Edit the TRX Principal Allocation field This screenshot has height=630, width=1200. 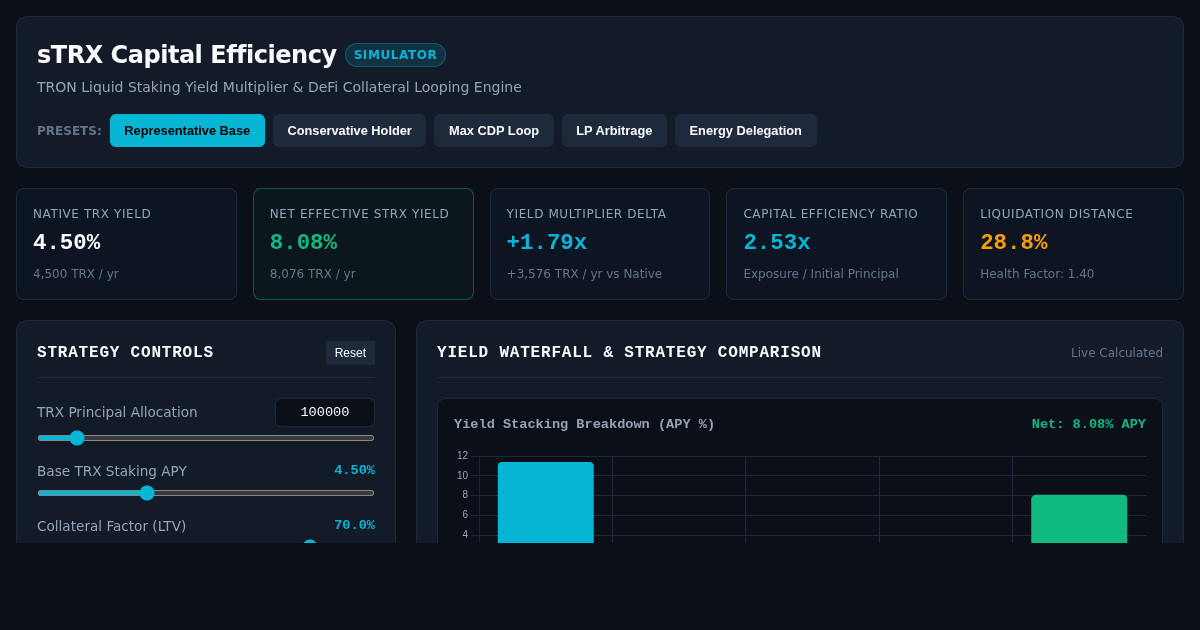[325, 412]
